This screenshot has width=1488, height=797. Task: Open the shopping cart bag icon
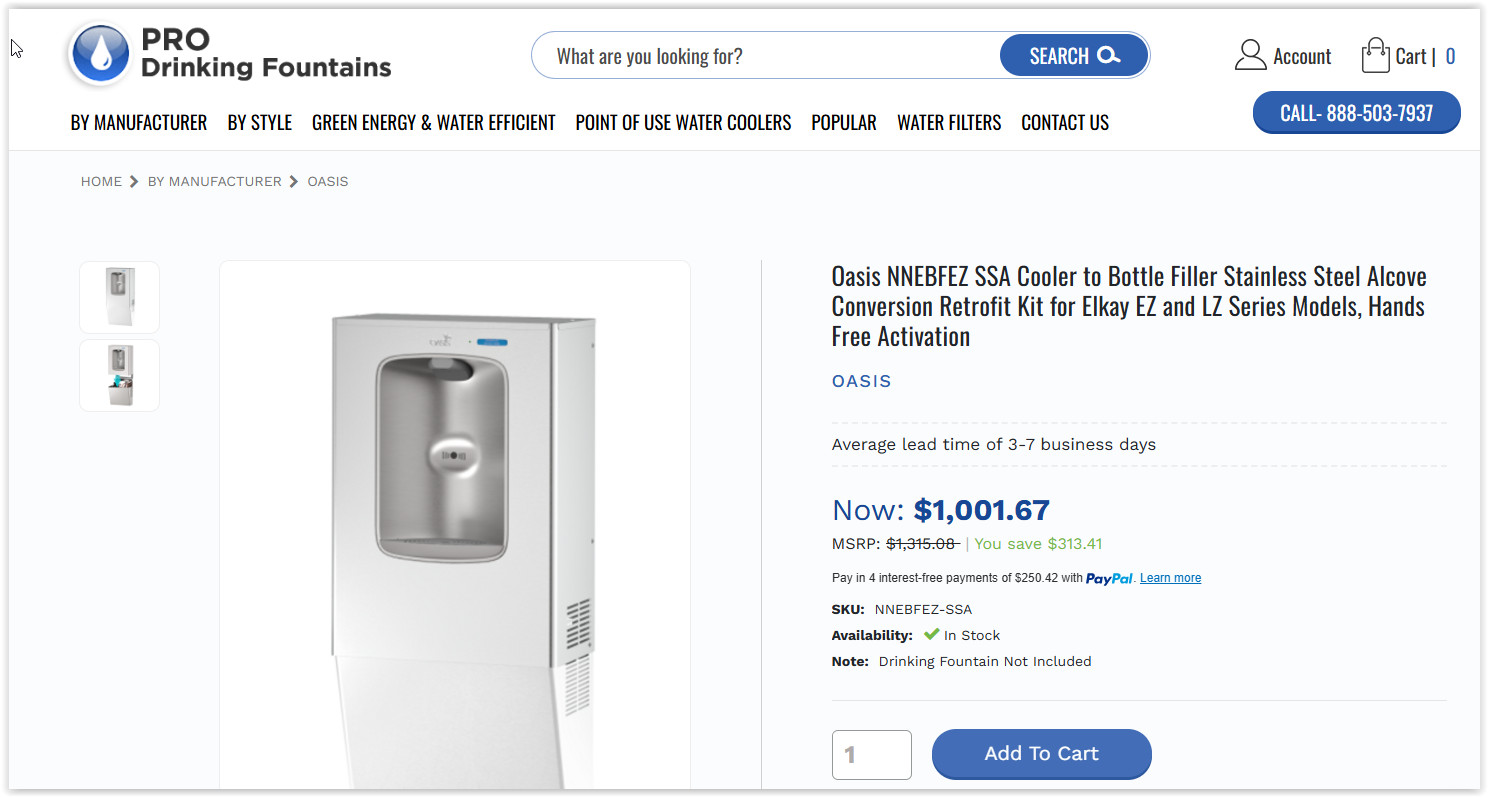tap(1375, 55)
